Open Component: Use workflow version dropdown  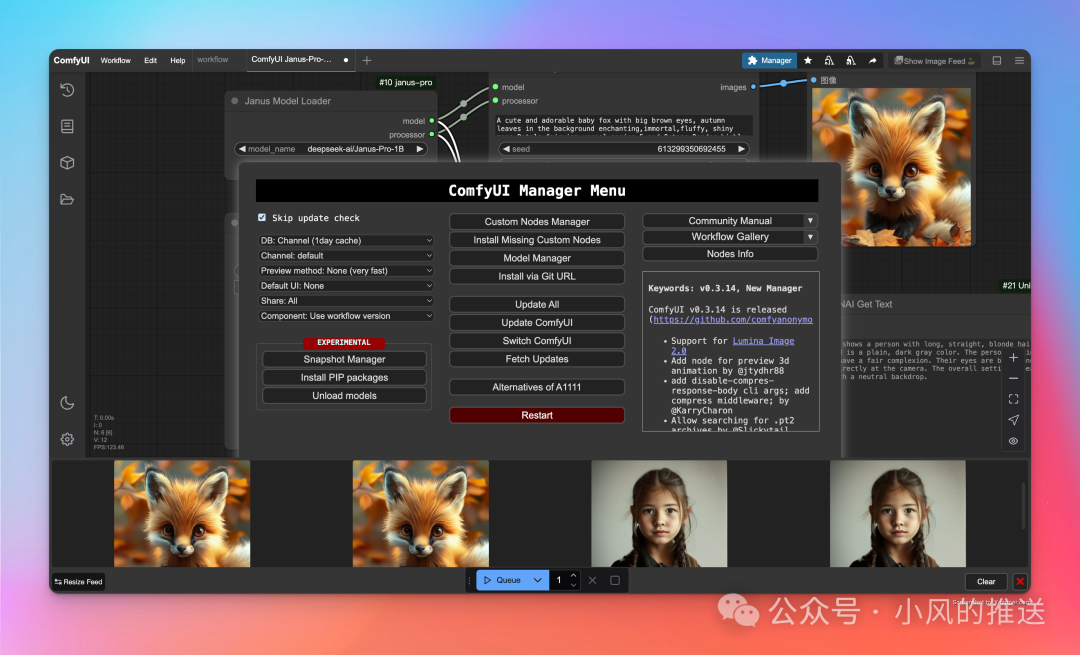tap(346, 316)
